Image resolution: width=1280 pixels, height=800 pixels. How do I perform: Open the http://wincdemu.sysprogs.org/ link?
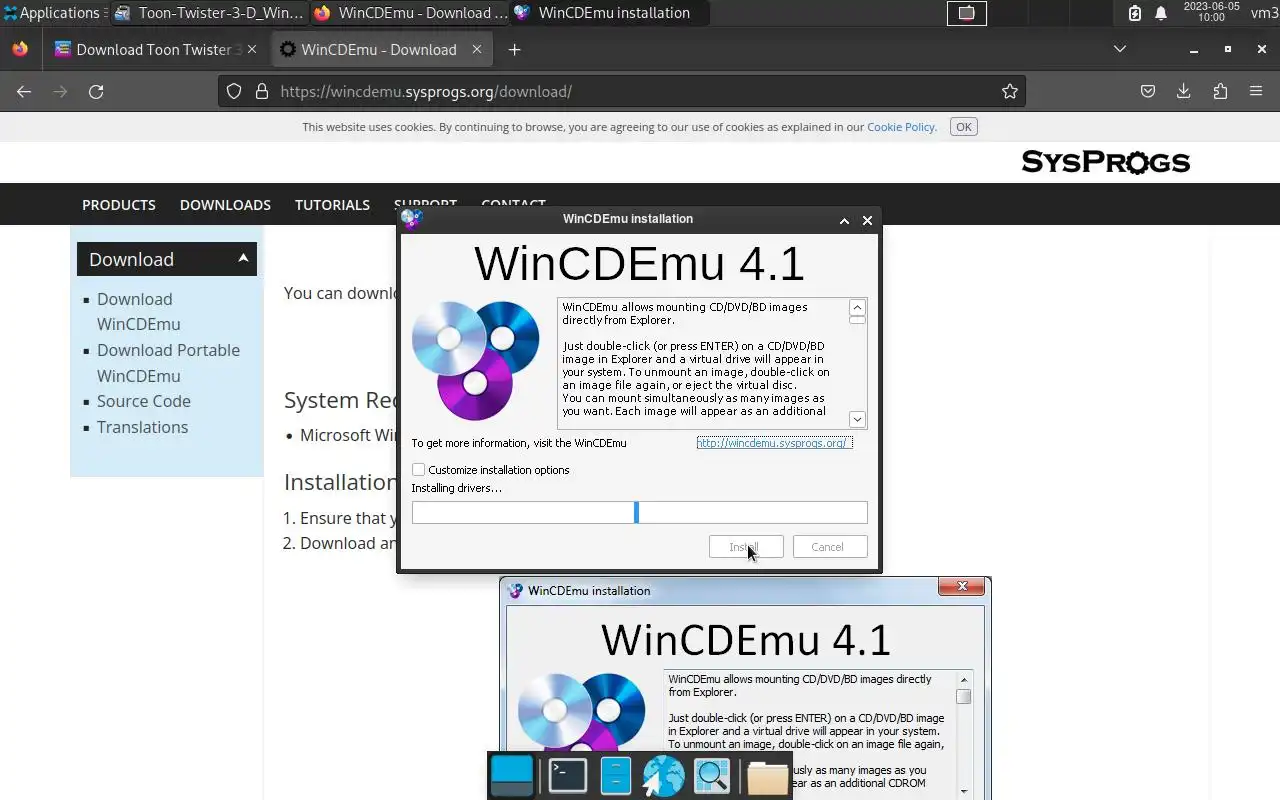774,443
